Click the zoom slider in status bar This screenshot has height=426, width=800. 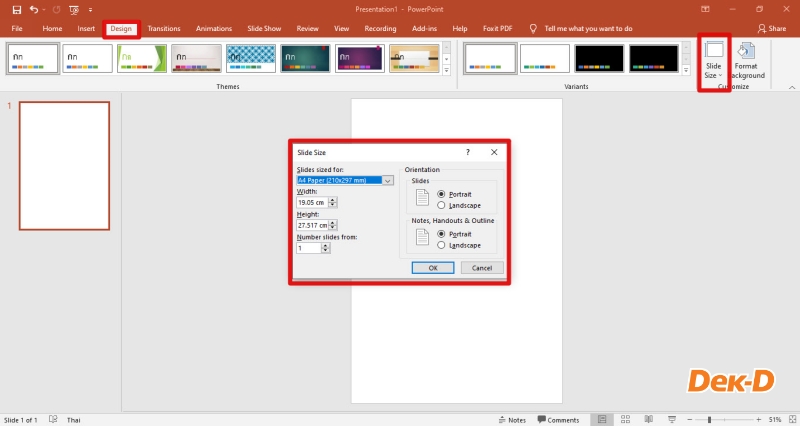point(711,420)
